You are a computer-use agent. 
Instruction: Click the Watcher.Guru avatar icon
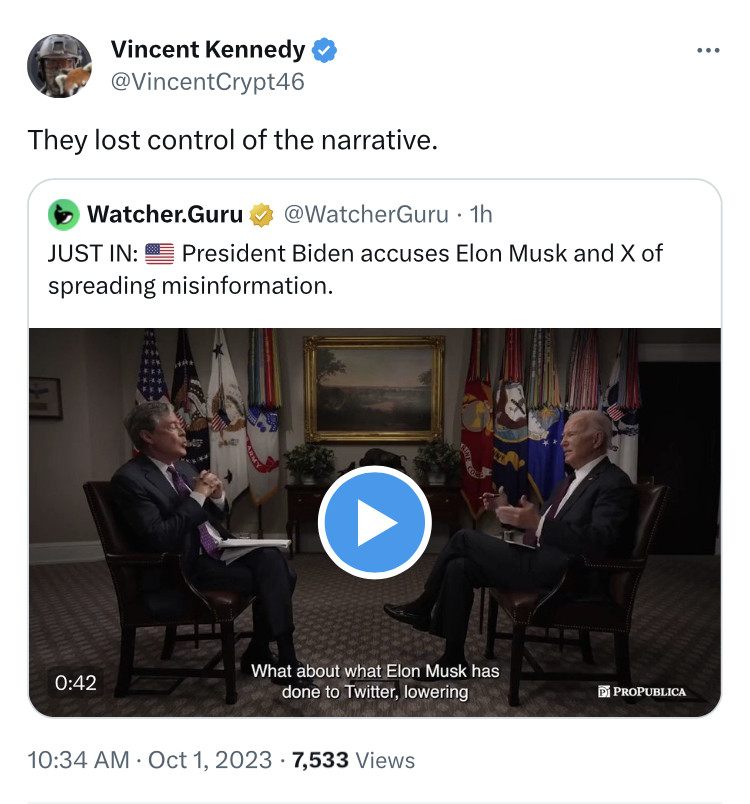(x=64, y=214)
